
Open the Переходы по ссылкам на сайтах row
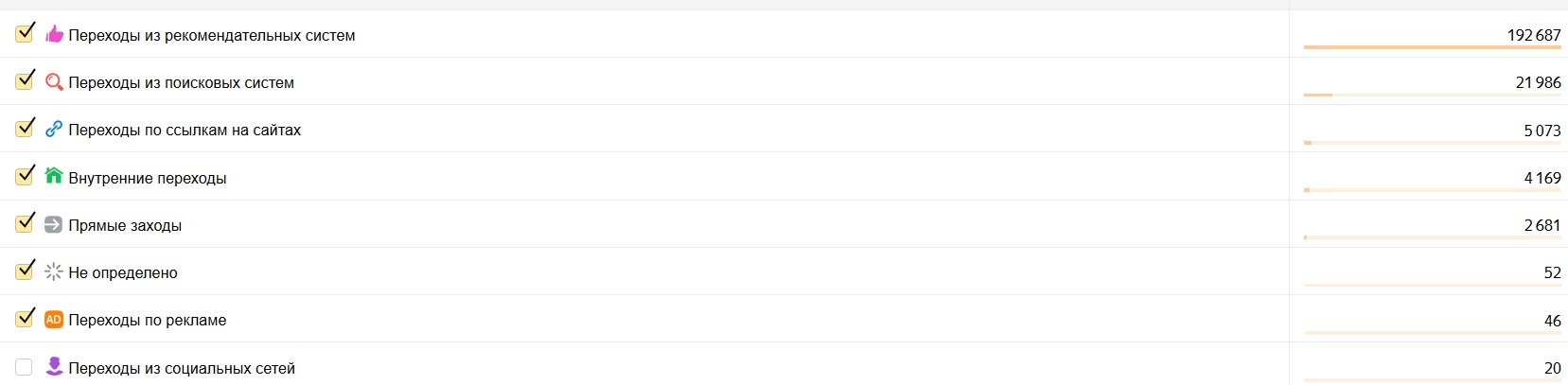click(x=185, y=131)
